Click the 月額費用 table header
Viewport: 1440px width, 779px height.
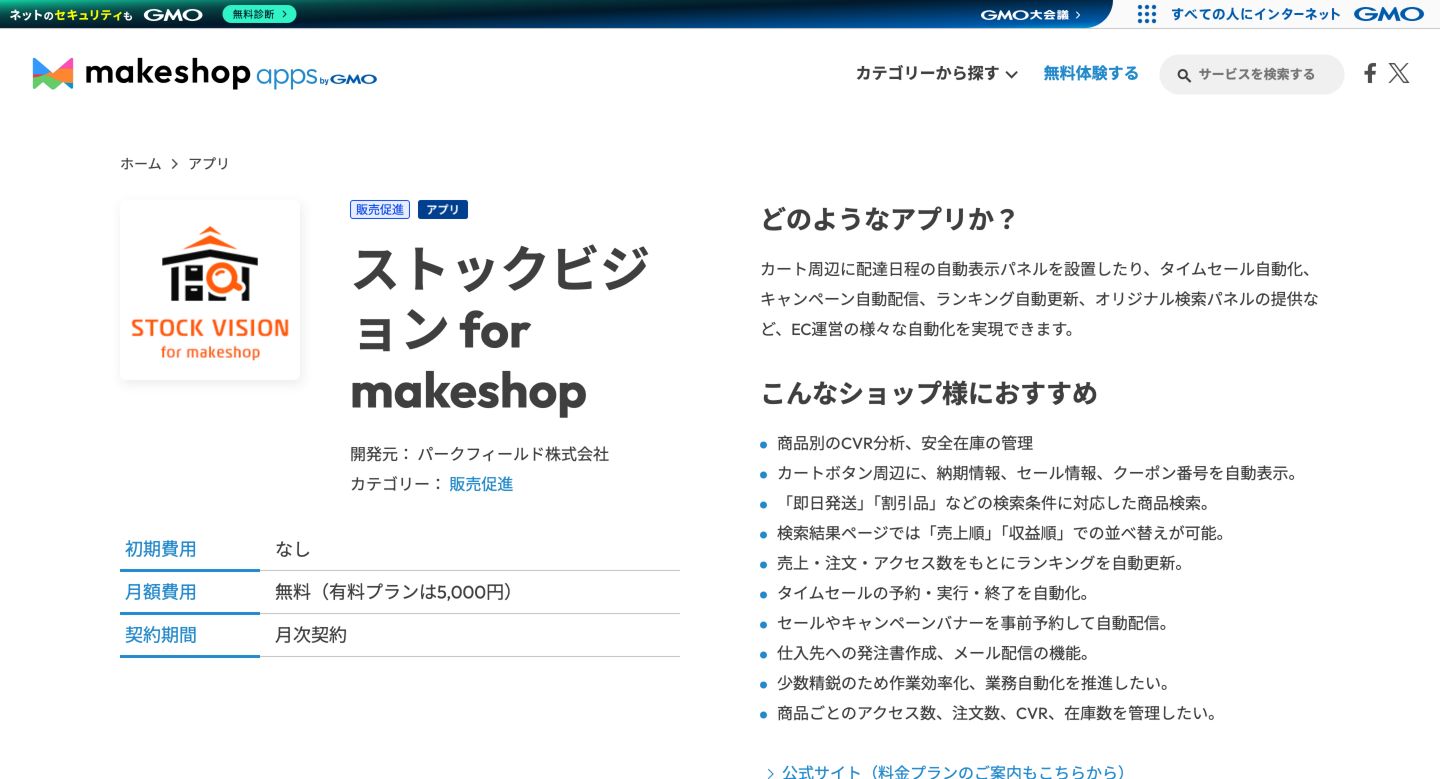coord(190,592)
